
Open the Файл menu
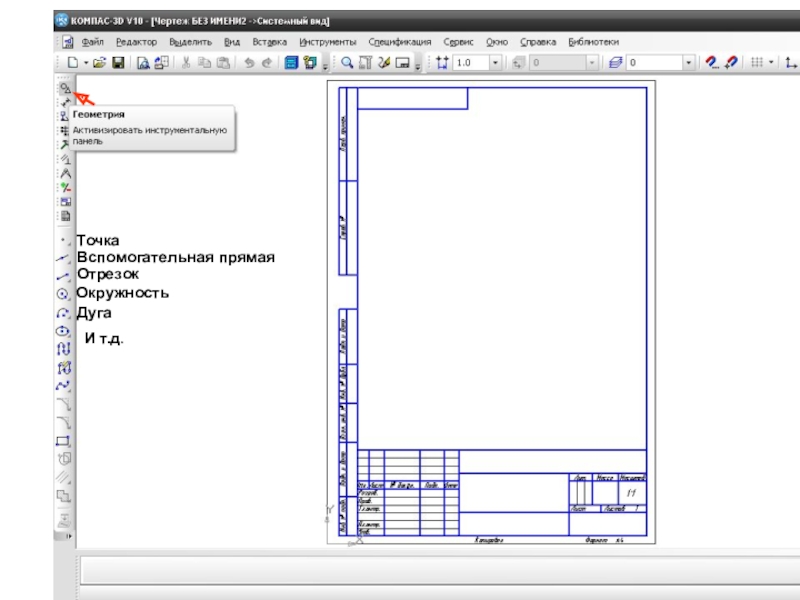[x=93, y=42]
